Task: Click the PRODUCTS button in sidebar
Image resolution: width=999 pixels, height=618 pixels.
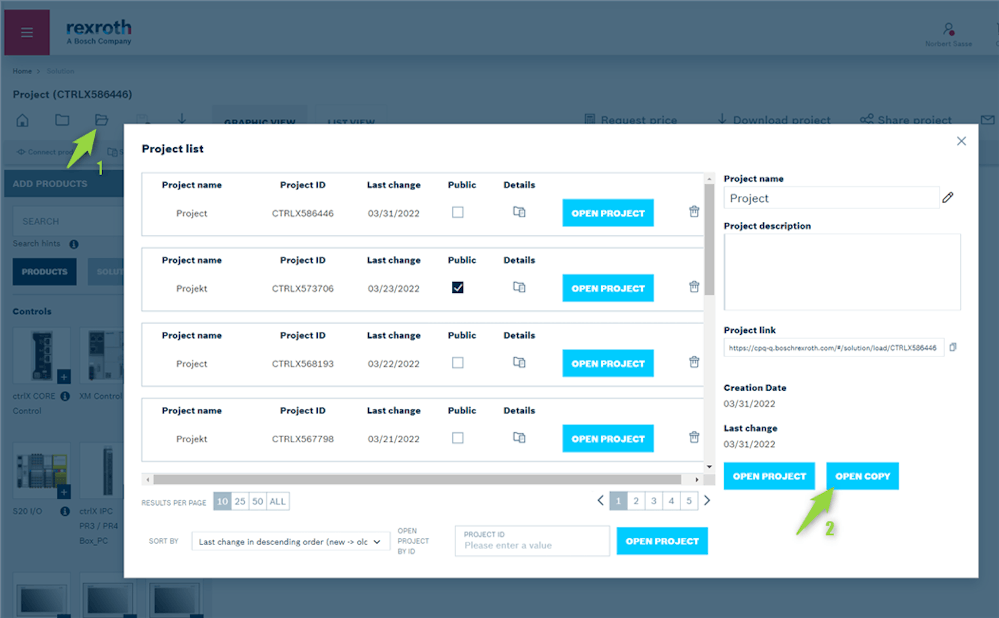Action: pos(45,271)
